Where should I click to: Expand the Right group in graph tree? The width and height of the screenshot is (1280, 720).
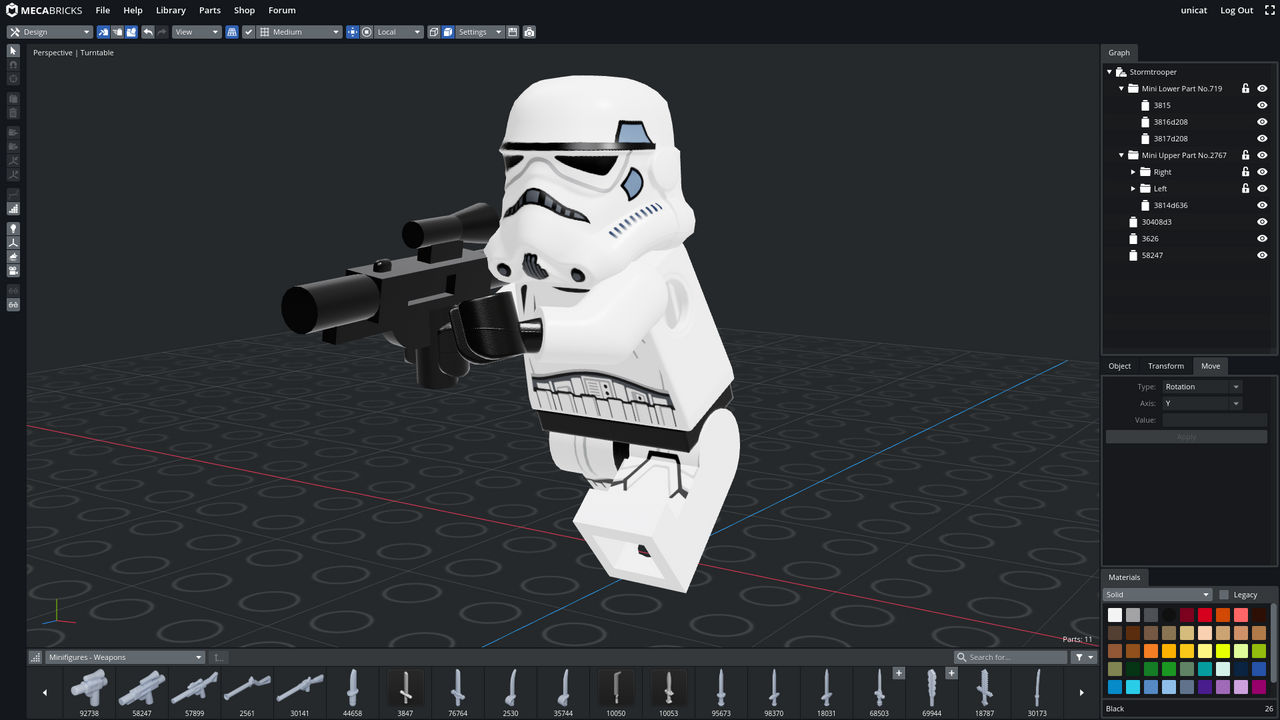click(1133, 172)
